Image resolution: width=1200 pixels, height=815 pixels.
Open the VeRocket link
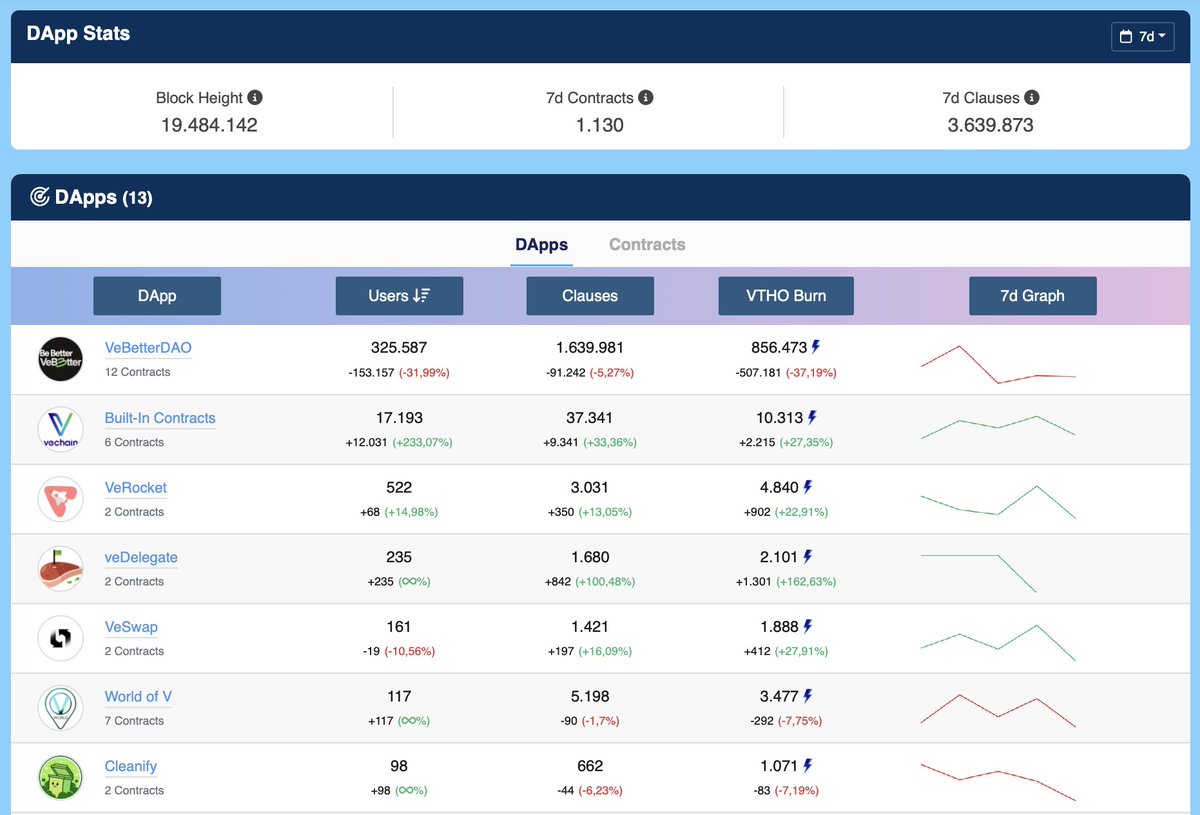[x=136, y=489]
